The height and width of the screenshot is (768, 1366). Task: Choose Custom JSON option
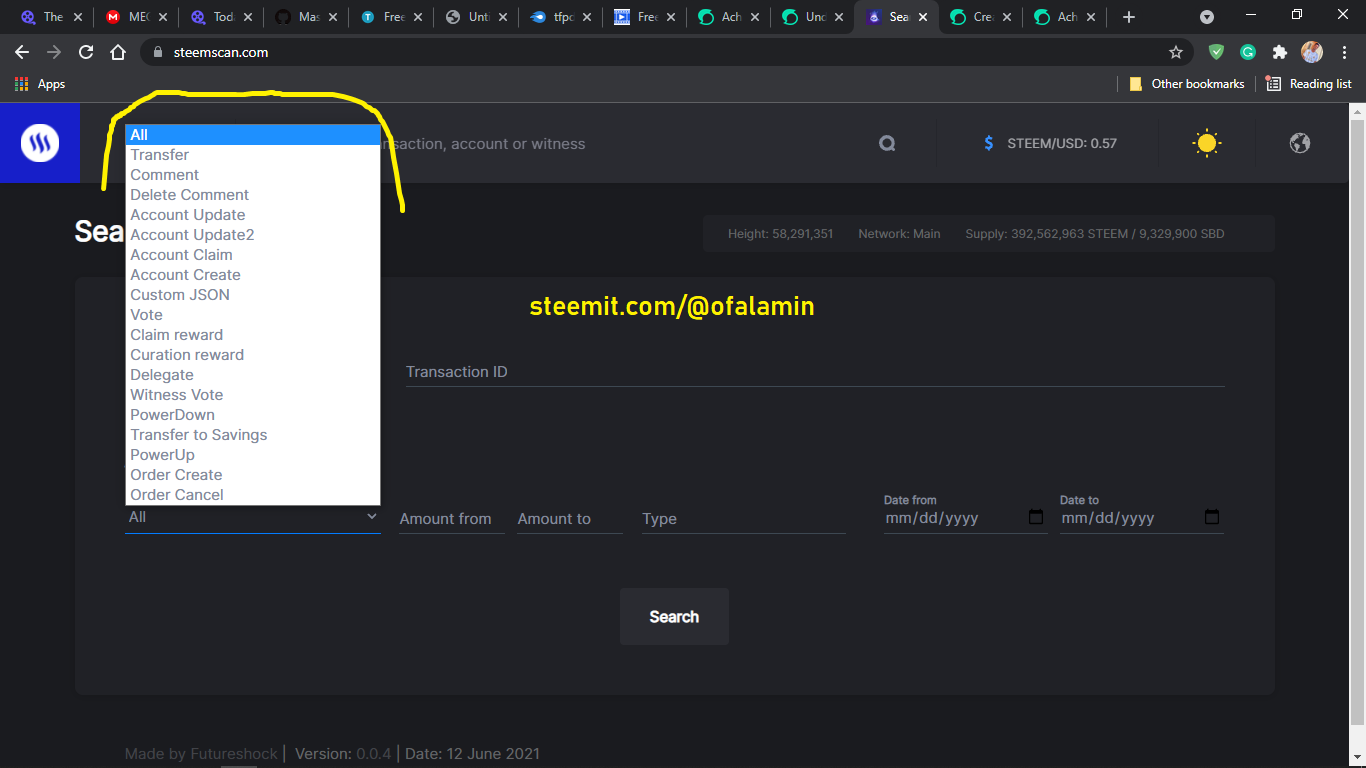pyautogui.click(x=253, y=295)
